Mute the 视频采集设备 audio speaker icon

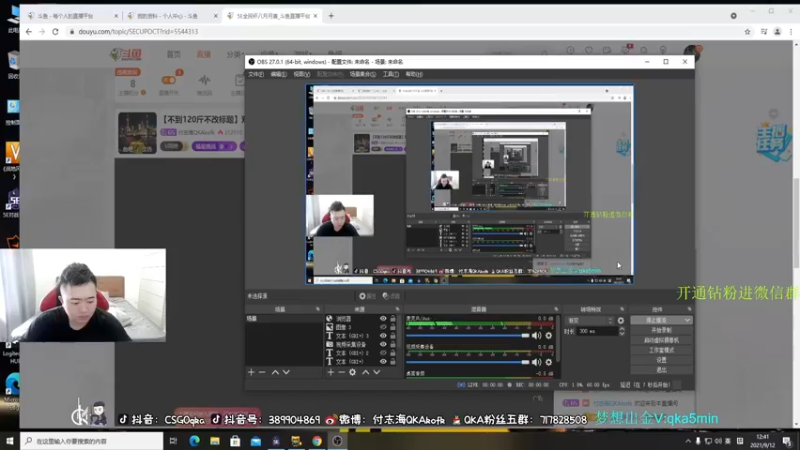pyautogui.click(x=536, y=362)
